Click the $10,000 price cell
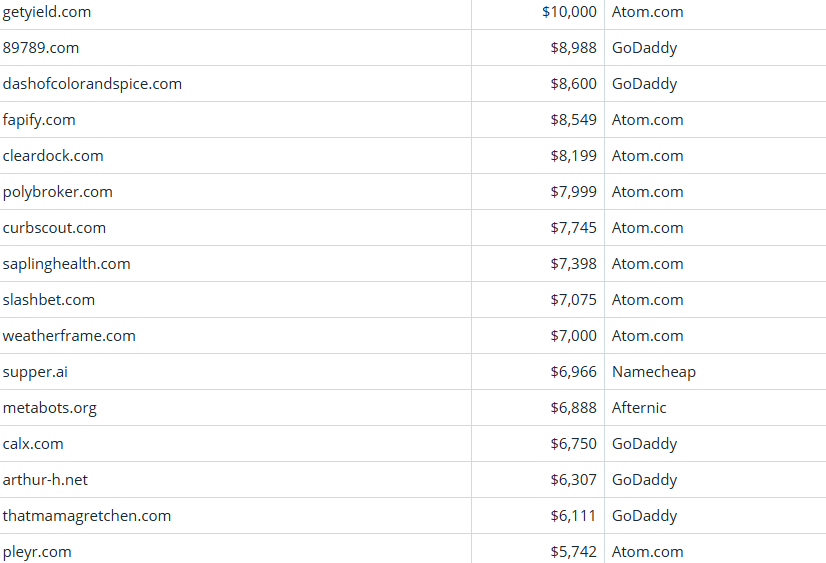Viewport: 826px width, 563px height. [x=569, y=12]
